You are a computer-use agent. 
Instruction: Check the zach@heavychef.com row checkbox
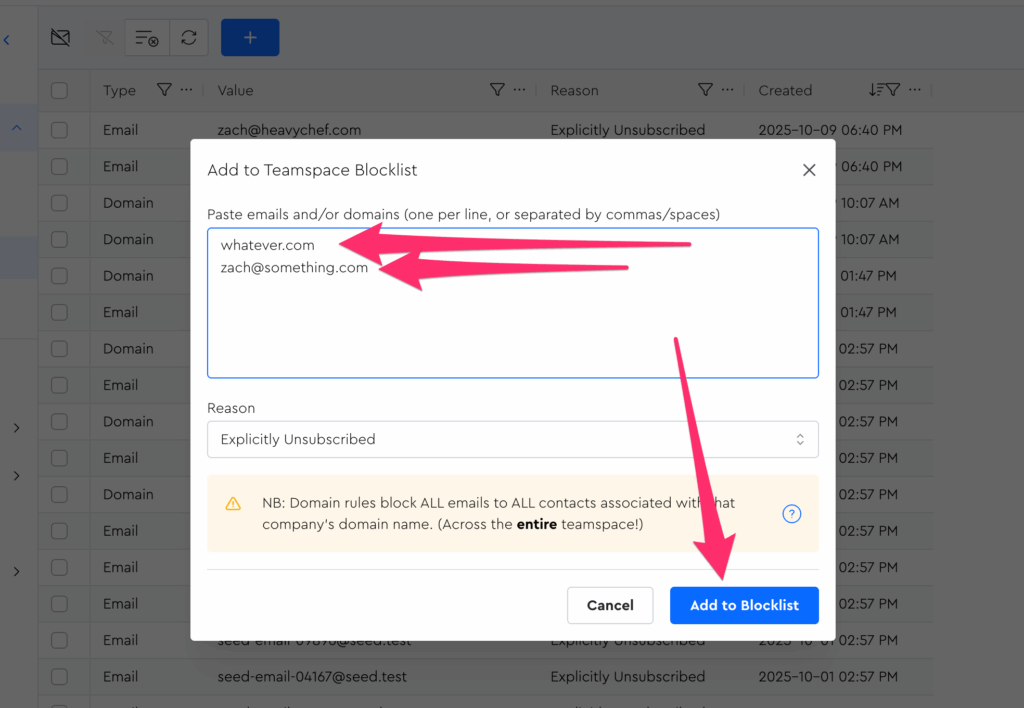click(60, 130)
